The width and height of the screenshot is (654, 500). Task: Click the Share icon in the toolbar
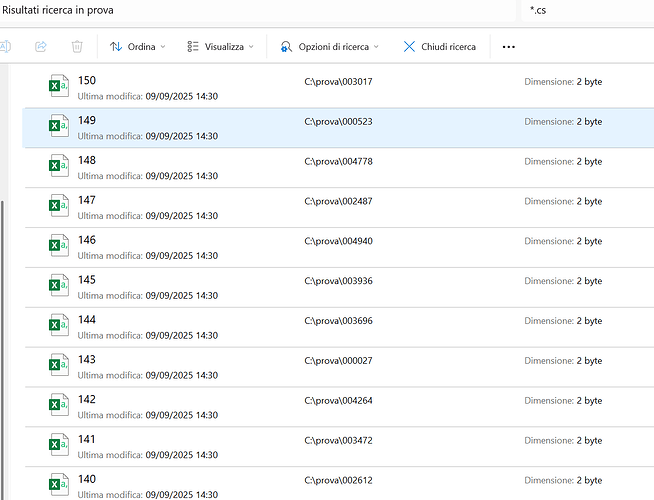coord(41,46)
